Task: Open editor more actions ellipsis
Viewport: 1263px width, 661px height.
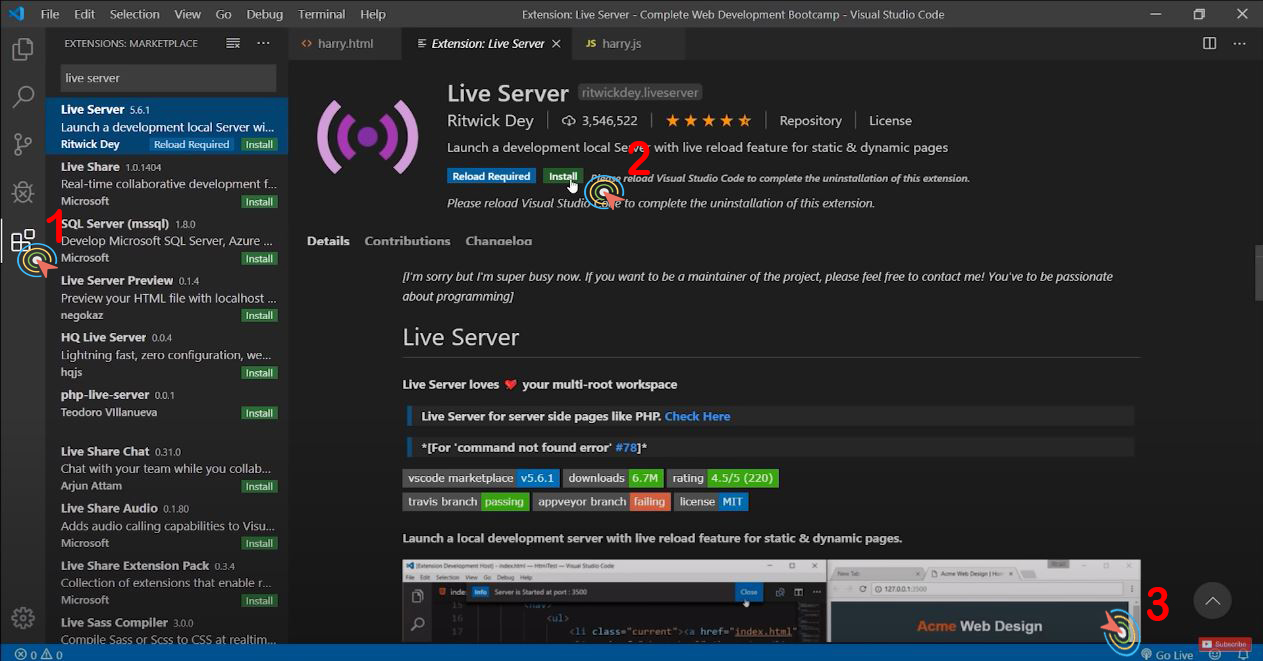Action: [1241, 43]
